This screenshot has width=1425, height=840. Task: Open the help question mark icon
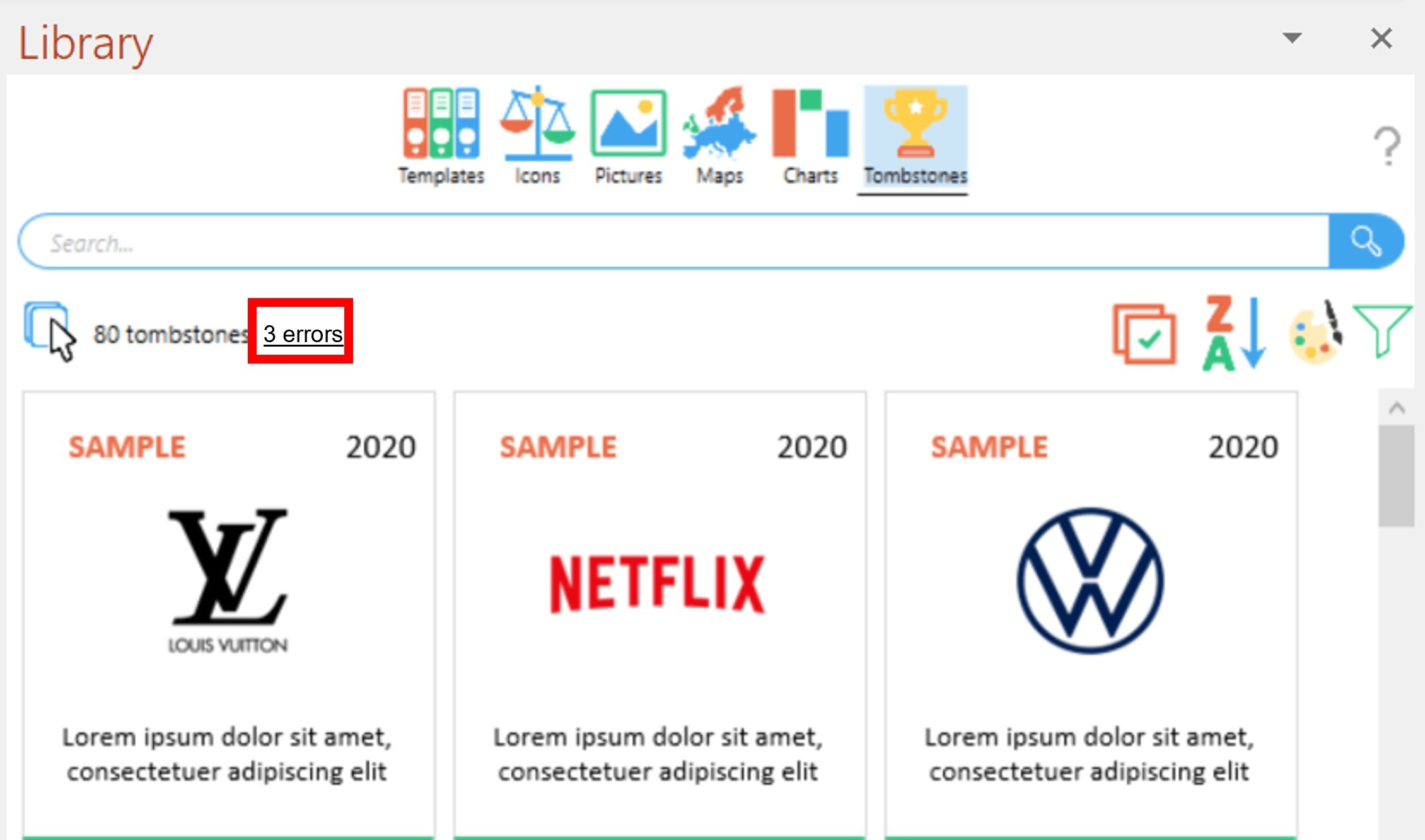1387,146
